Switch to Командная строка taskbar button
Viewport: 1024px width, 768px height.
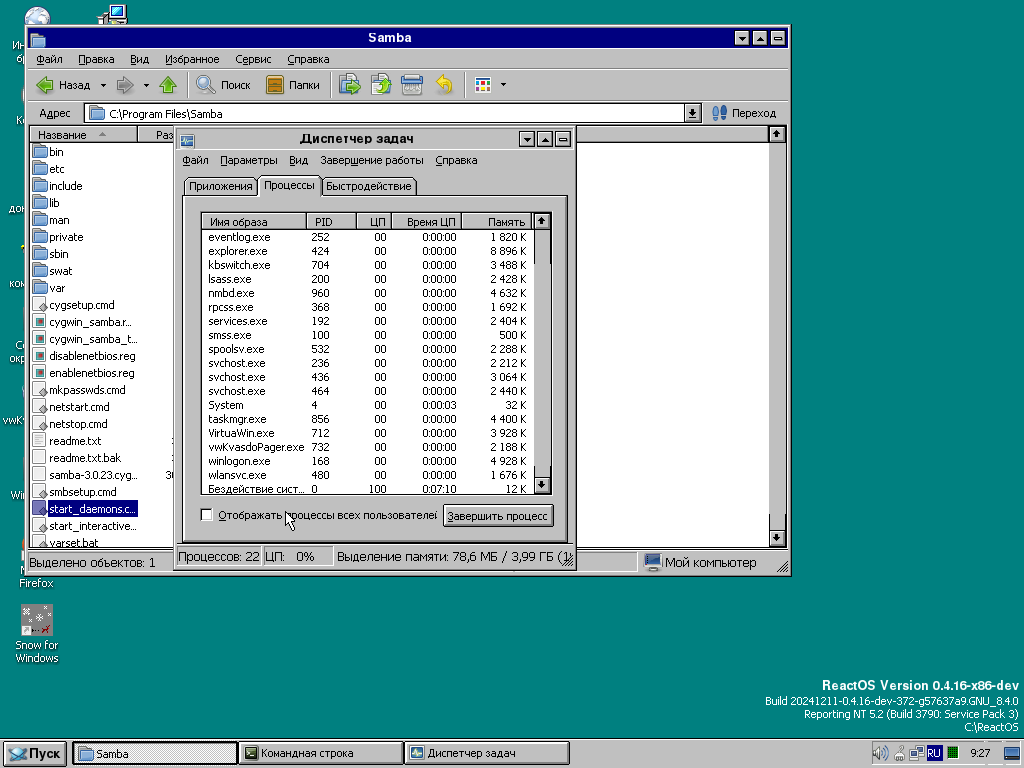click(321, 753)
